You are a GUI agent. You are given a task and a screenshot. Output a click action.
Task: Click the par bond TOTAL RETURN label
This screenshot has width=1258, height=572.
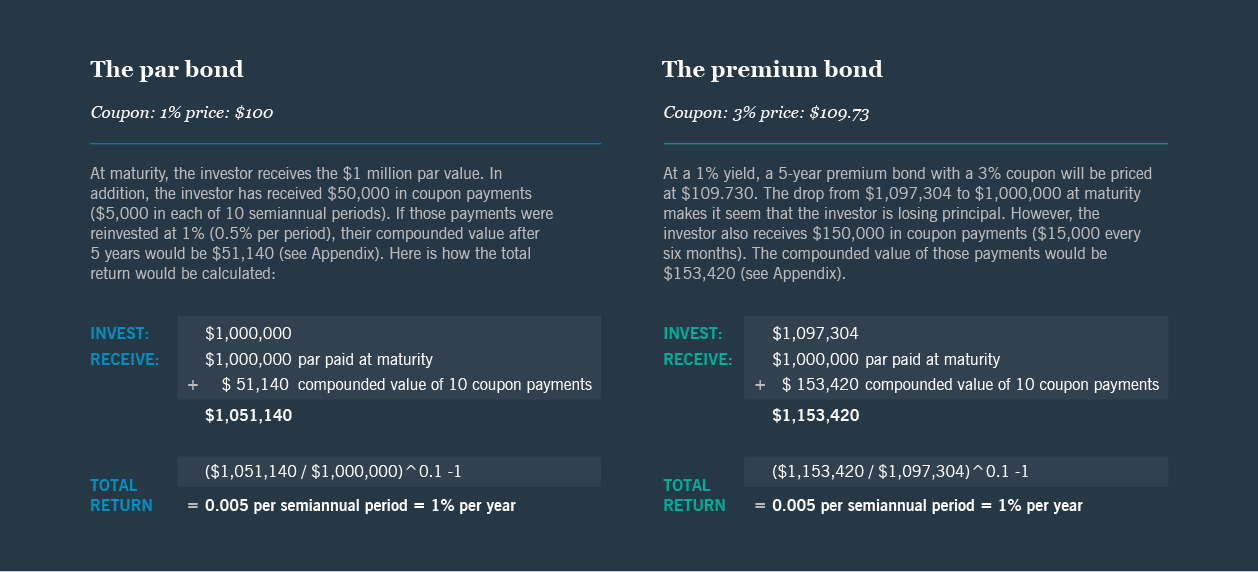[x=121, y=496]
